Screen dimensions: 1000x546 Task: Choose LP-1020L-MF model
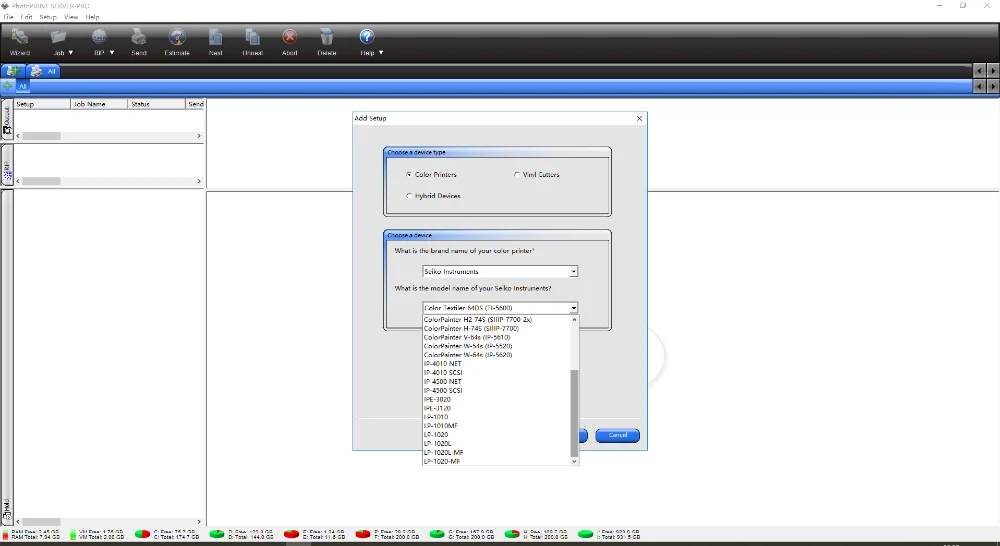point(497,452)
